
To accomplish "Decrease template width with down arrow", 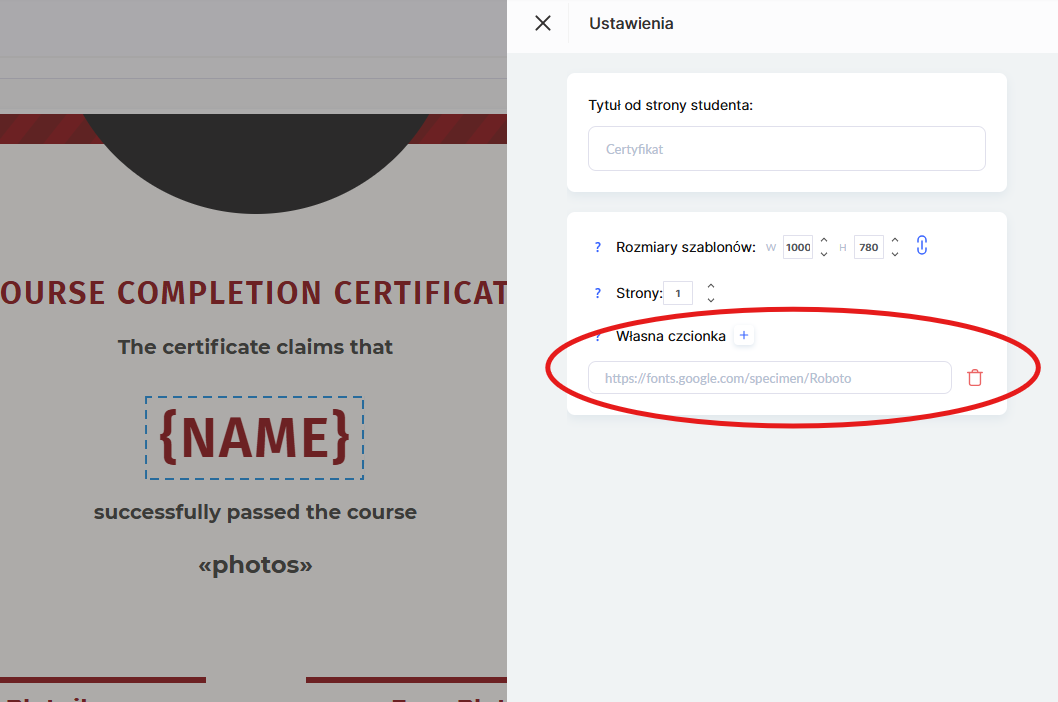I will [824, 254].
